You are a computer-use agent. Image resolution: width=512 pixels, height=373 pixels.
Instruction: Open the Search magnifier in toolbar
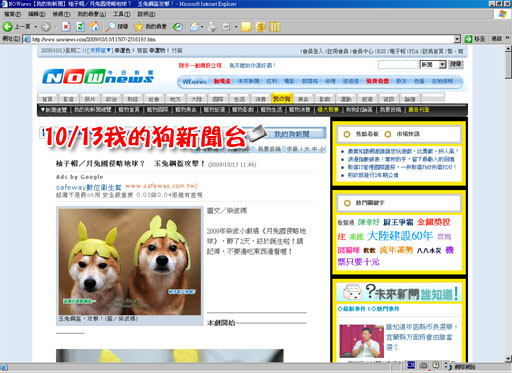point(110,27)
